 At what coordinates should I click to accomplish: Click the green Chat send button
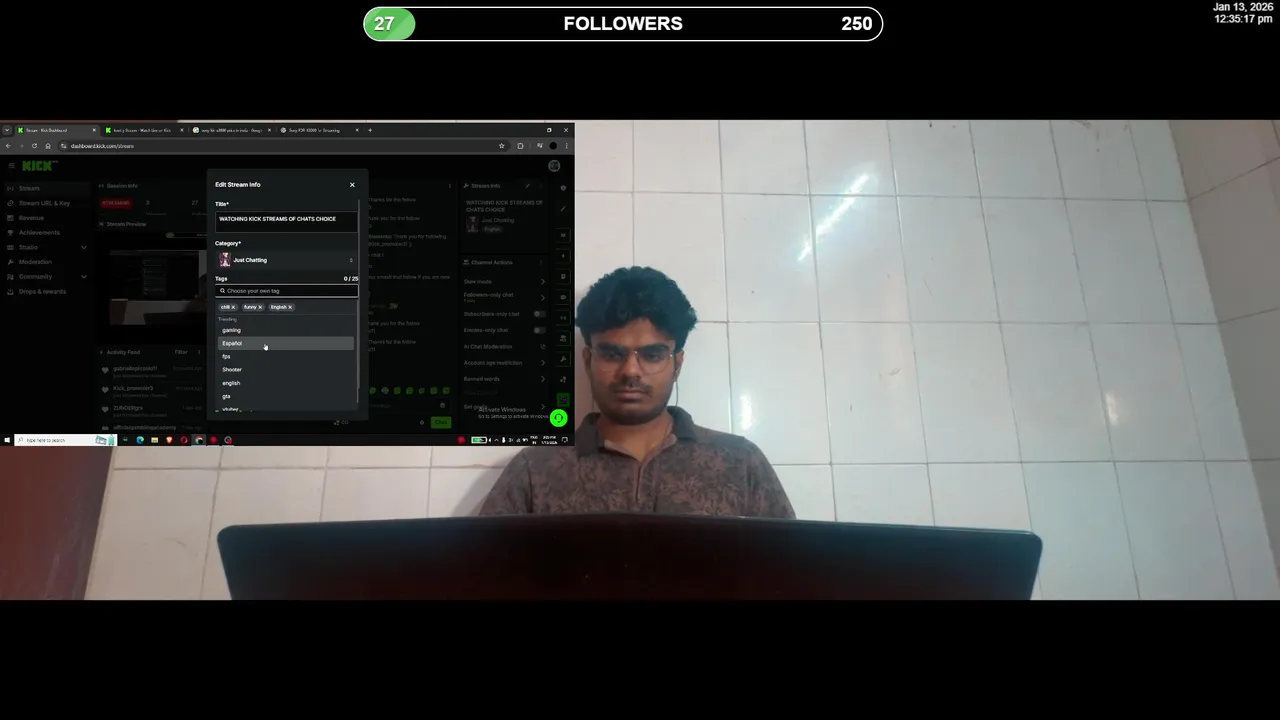tap(441, 422)
